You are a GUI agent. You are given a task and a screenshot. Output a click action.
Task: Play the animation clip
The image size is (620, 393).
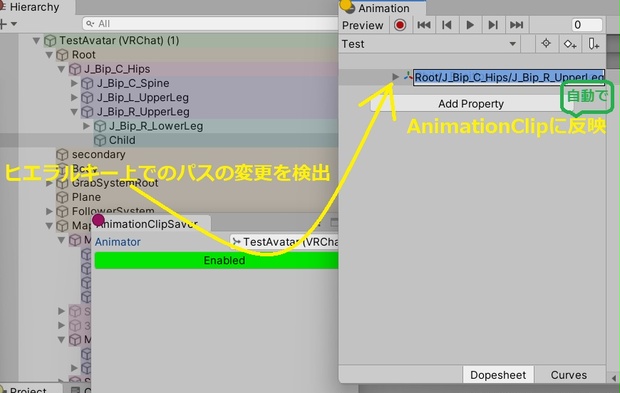click(x=470, y=25)
